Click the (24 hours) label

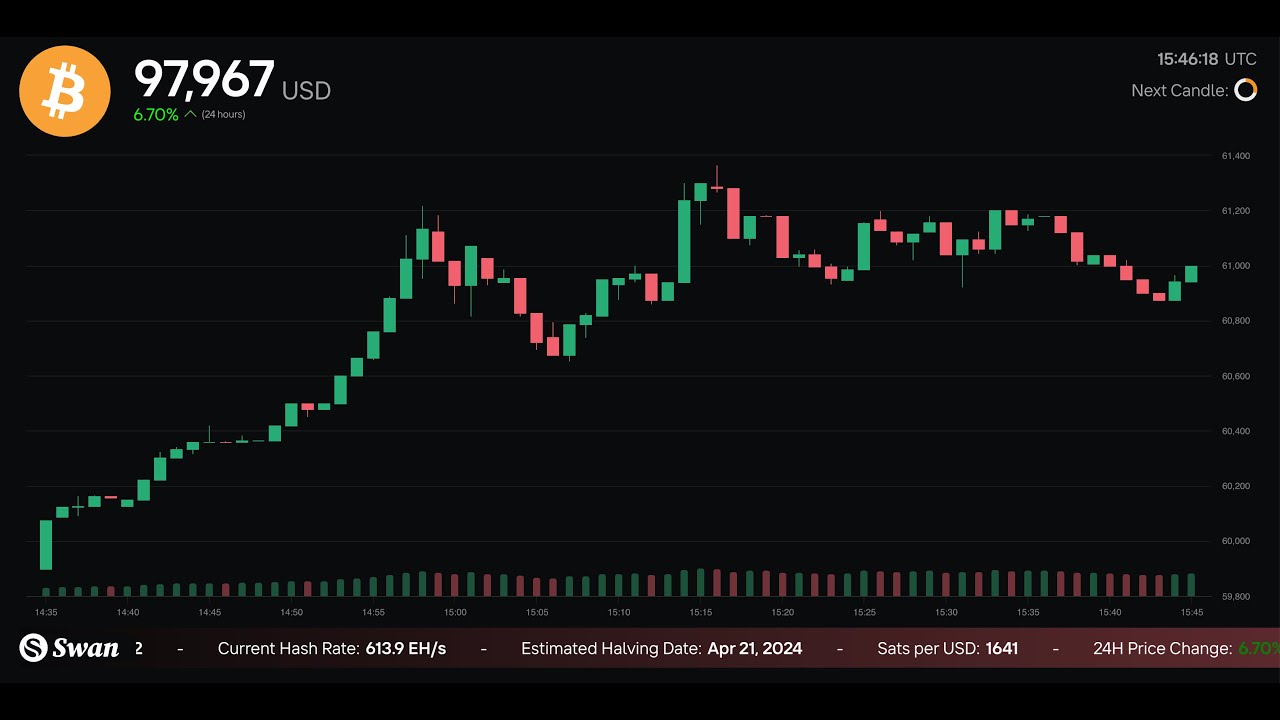coord(223,115)
